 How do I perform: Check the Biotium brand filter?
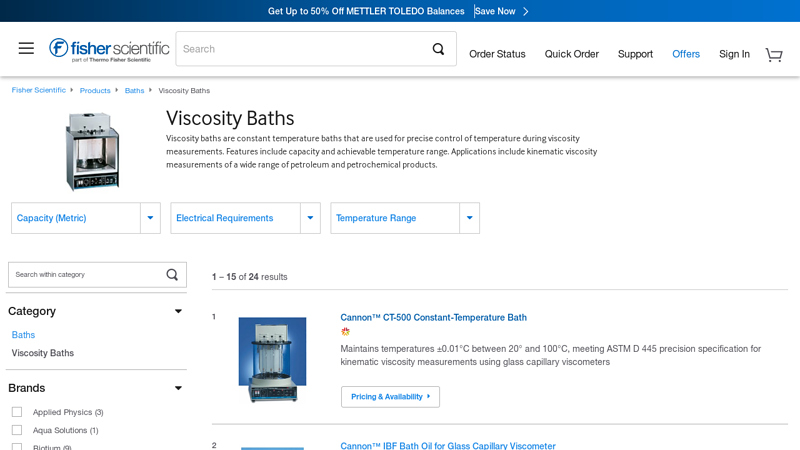[17, 447]
